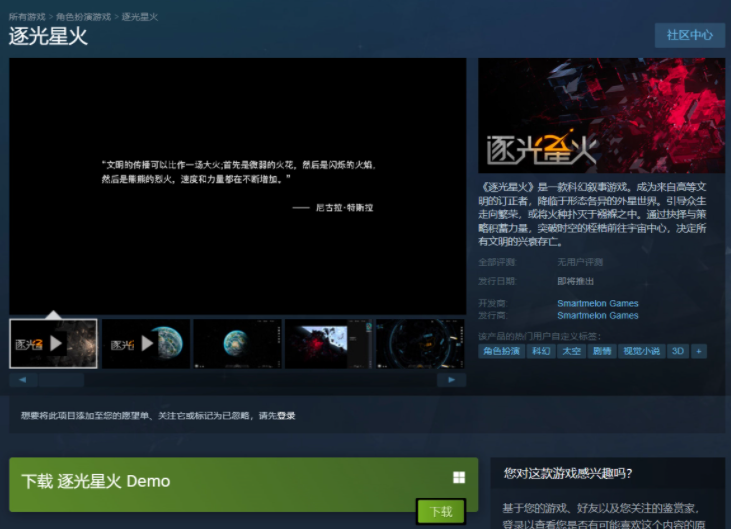731x529 pixels.
Task: Select the 太空 tag
Action: tap(570, 351)
